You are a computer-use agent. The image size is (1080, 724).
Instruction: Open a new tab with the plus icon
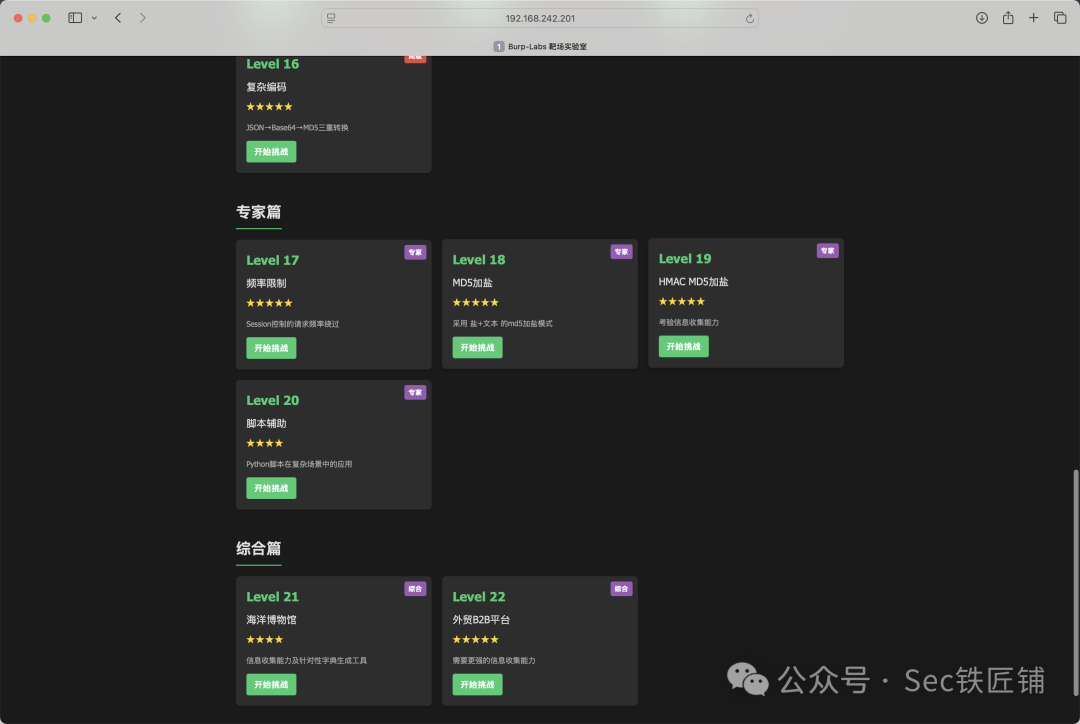pyautogui.click(x=1034, y=17)
